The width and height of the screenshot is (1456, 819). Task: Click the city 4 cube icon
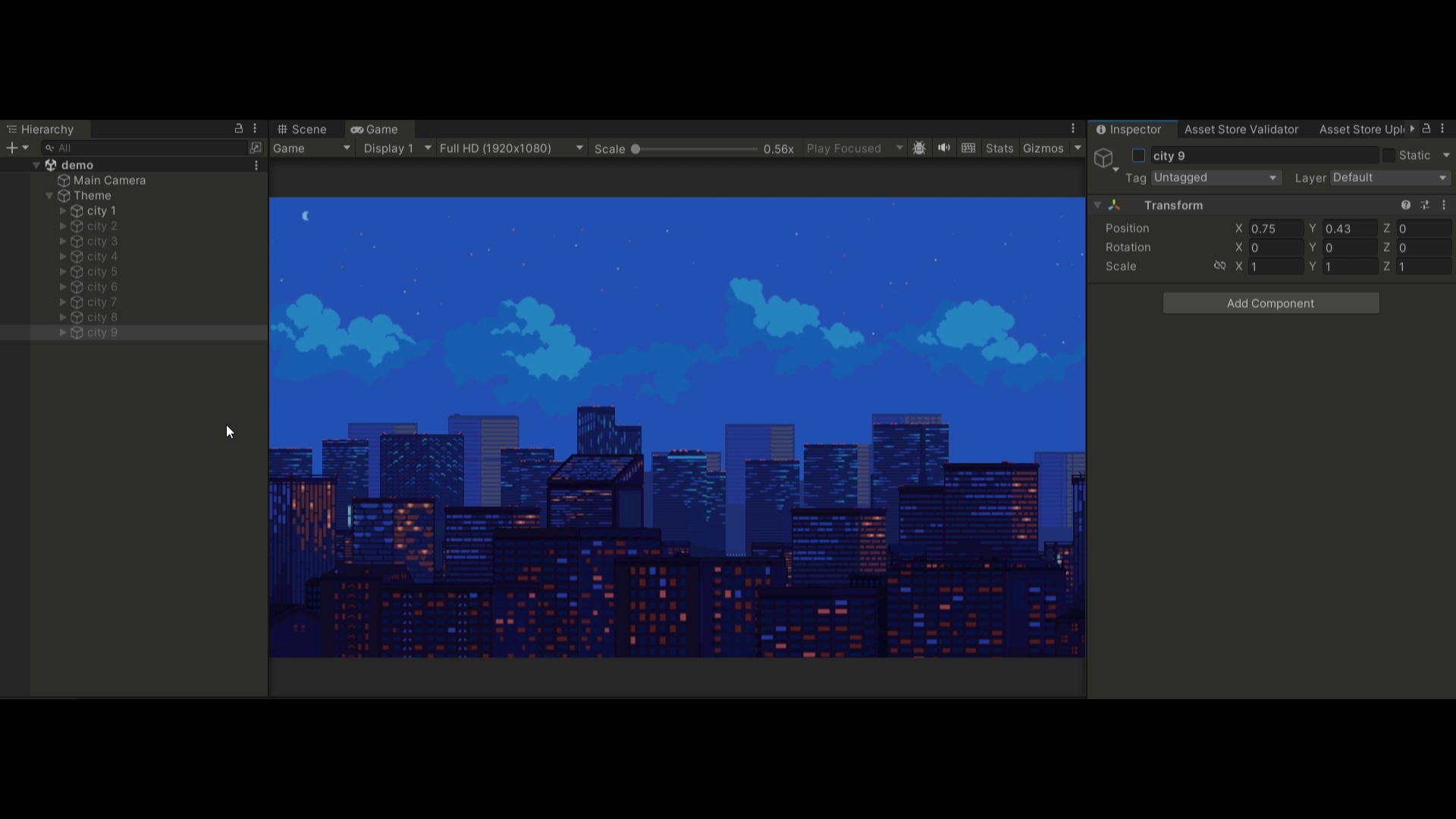point(77,256)
